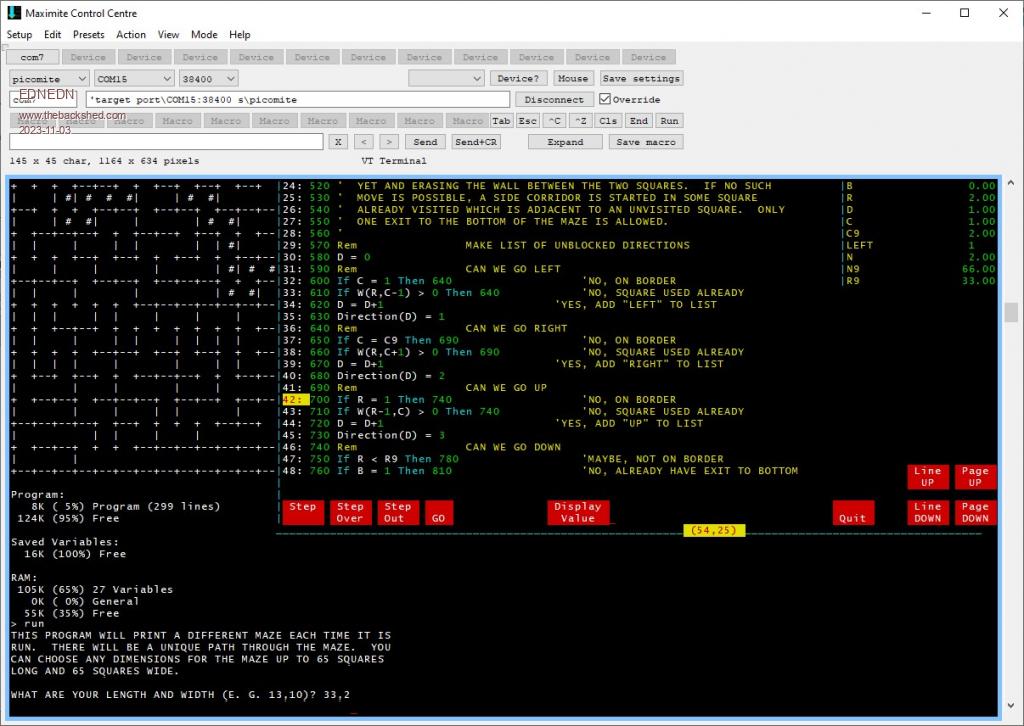Toggle the Override checkbox
The image size is (1024, 726).
pos(605,100)
